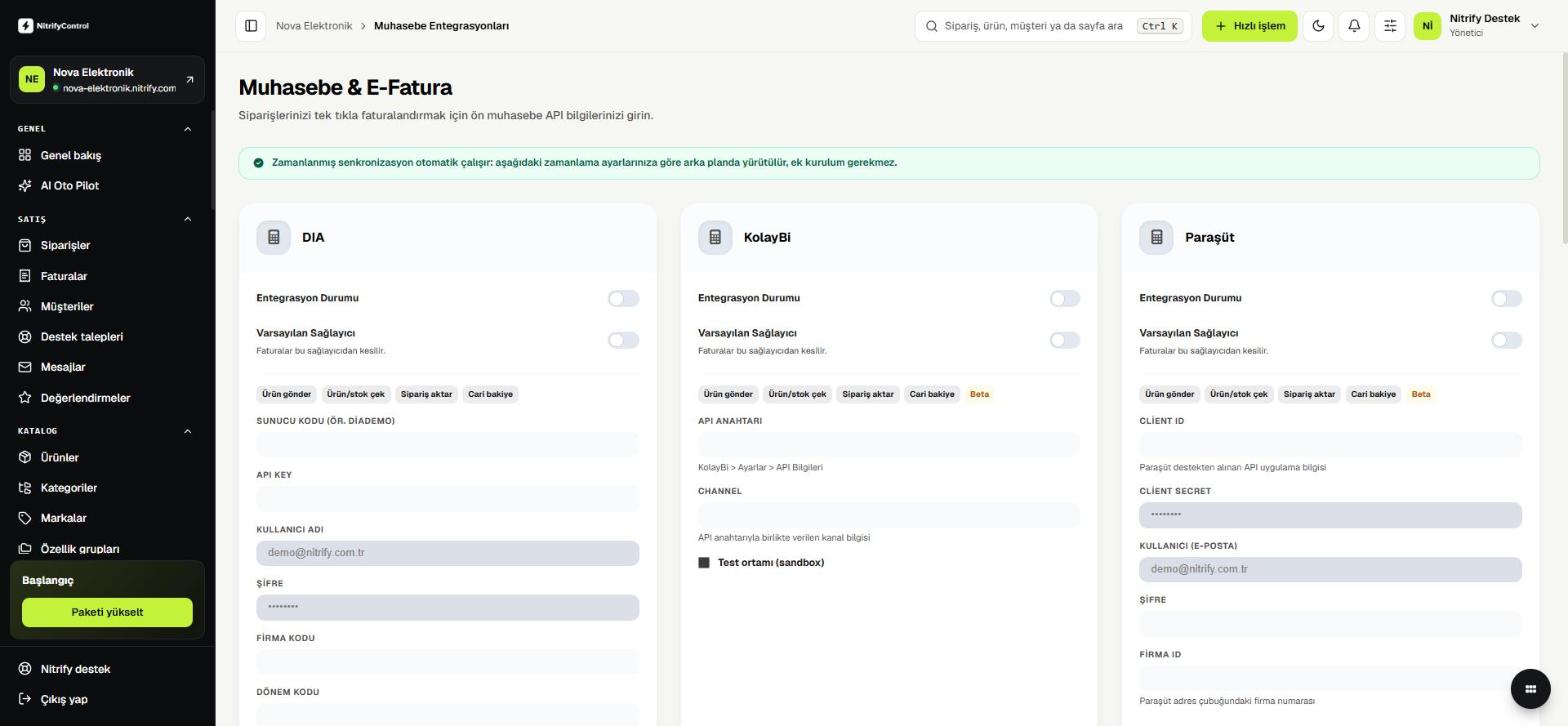Click Paraşüt Client ID input field
Viewport: 1568px width, 726px height.
[x=1330, y=444]
